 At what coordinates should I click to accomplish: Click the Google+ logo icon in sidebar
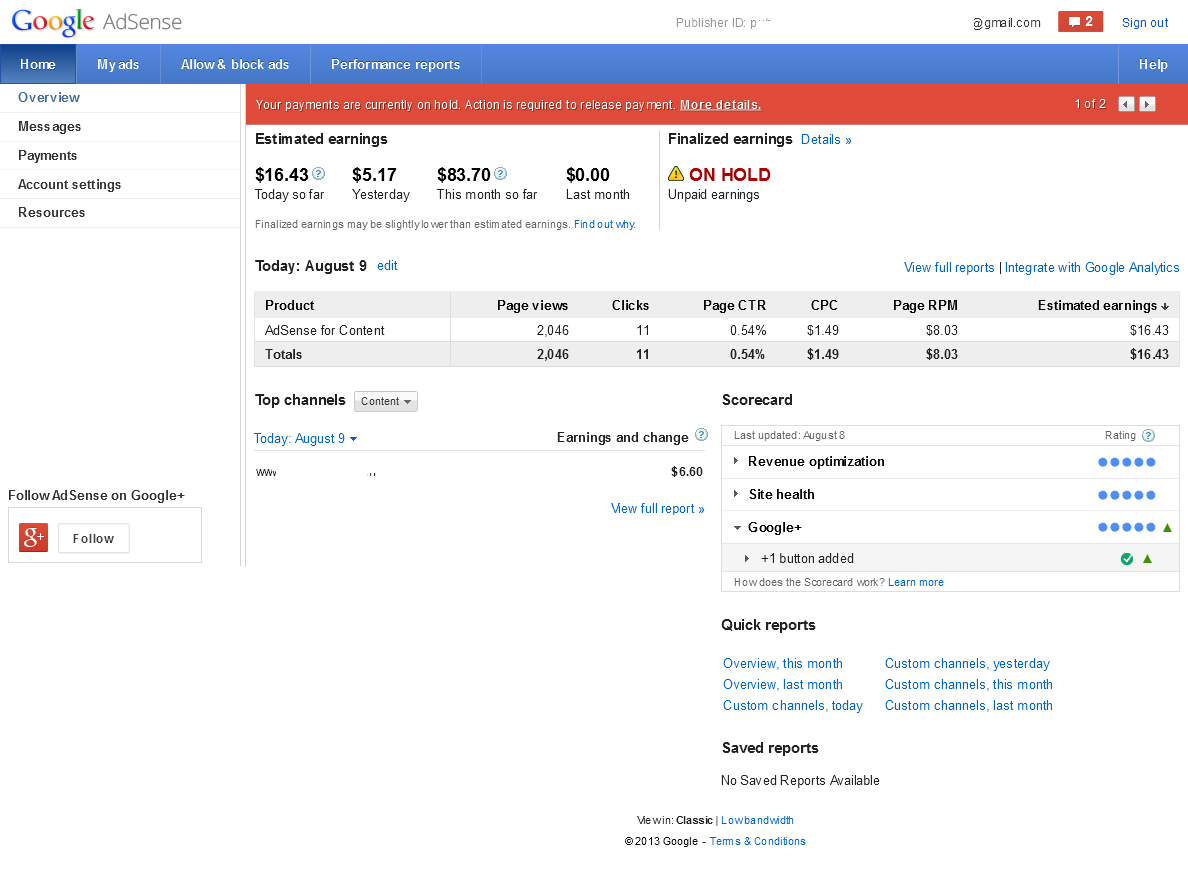tap(34, 538)
